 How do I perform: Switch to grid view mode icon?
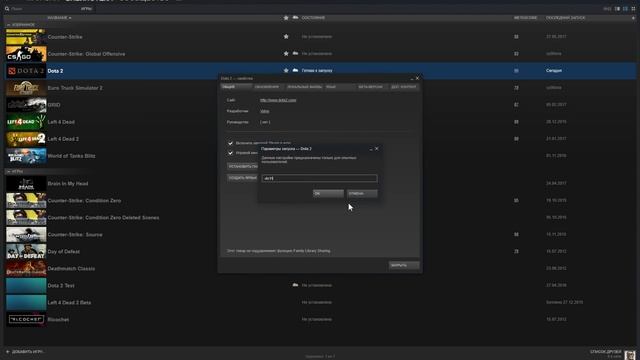pos(633,9)
